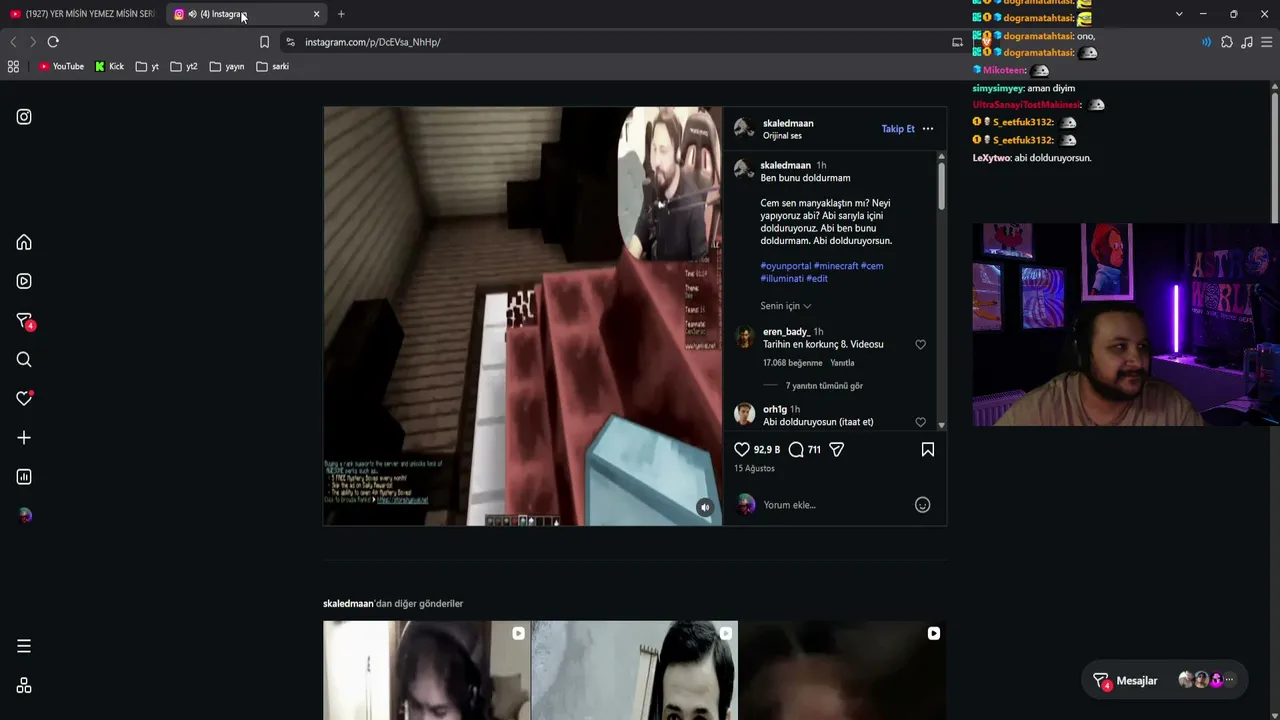
Task: Open orh1g commenter profile
Action: point(775,409)
